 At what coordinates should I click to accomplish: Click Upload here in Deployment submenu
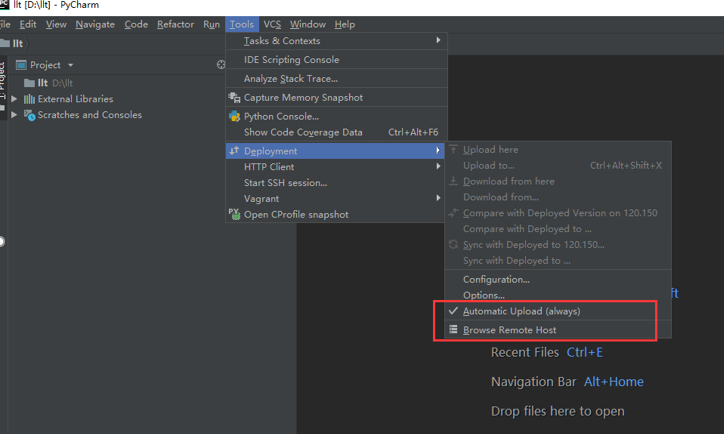pyautogui.click(x=558, y=150)
